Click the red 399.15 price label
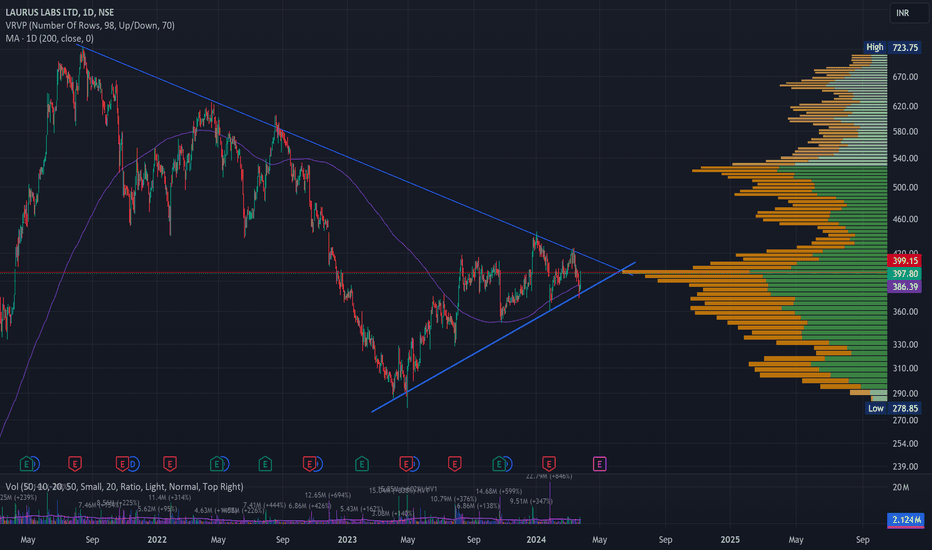This screenshot has width=932, height=550. pos(905,260)
